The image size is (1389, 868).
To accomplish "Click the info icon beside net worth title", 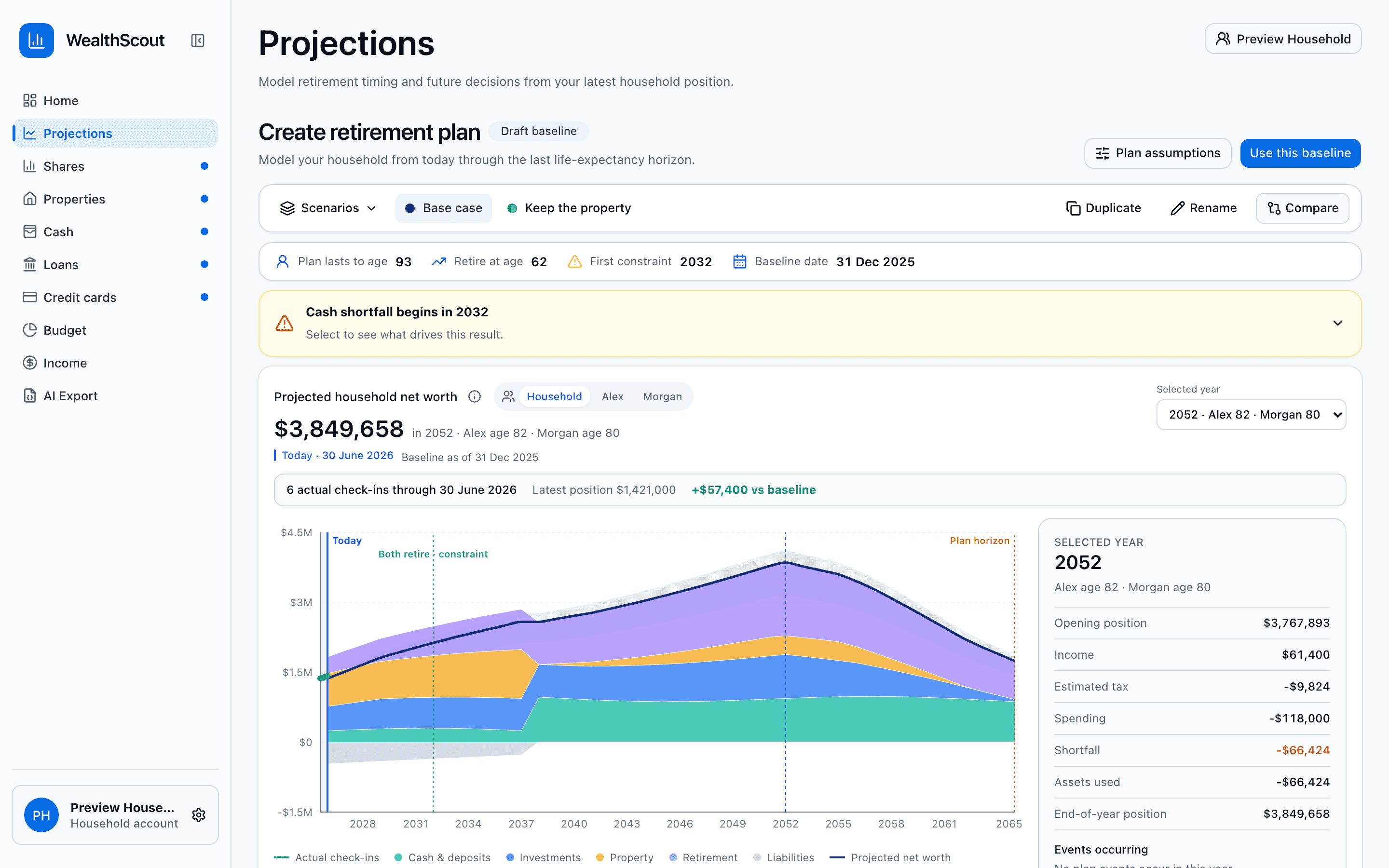I will click(x=474, y=397).
